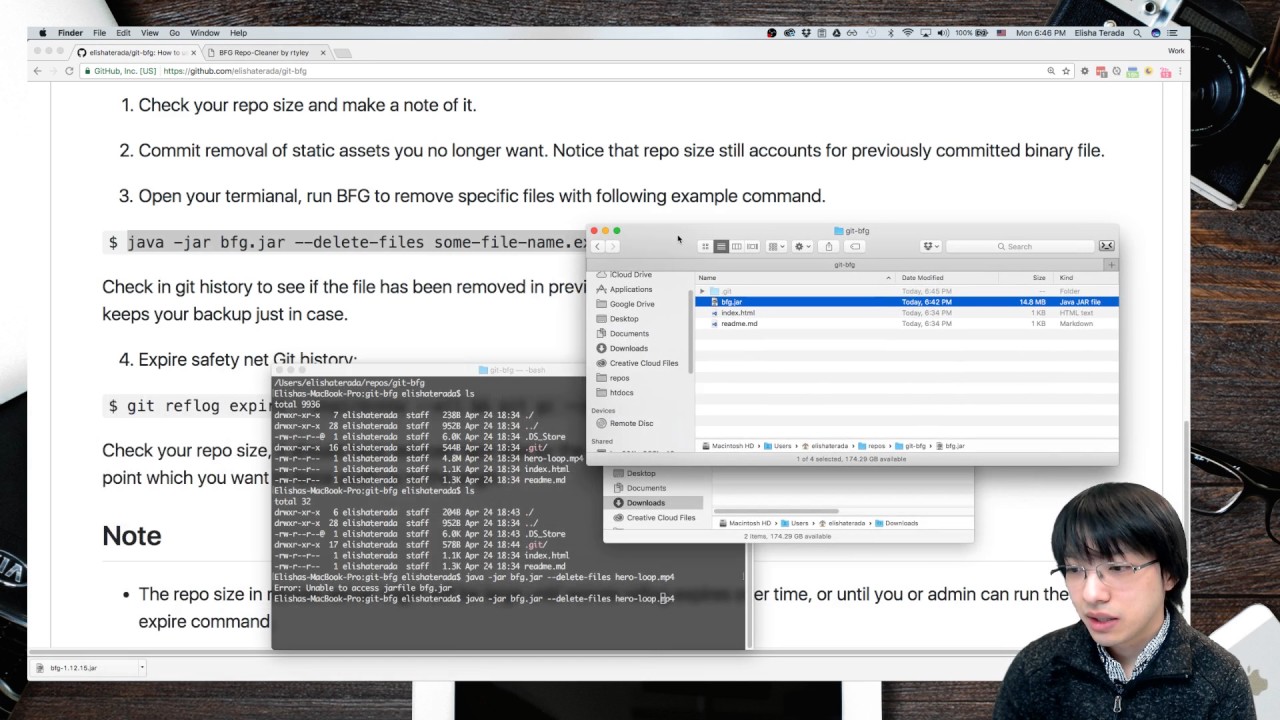1280x720 pixels.
Task: Expand the .git folder disclosure triangle
Action: coord(702,291)
